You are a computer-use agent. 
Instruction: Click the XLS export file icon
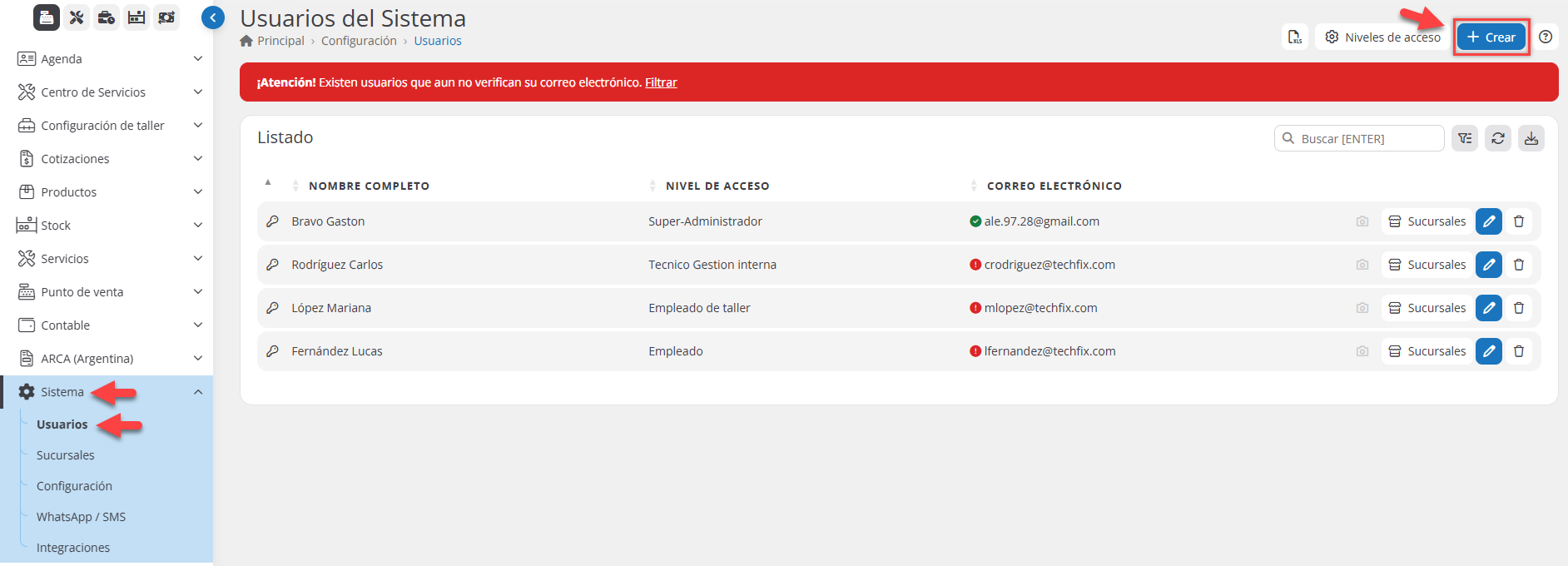pos(1295,37)
